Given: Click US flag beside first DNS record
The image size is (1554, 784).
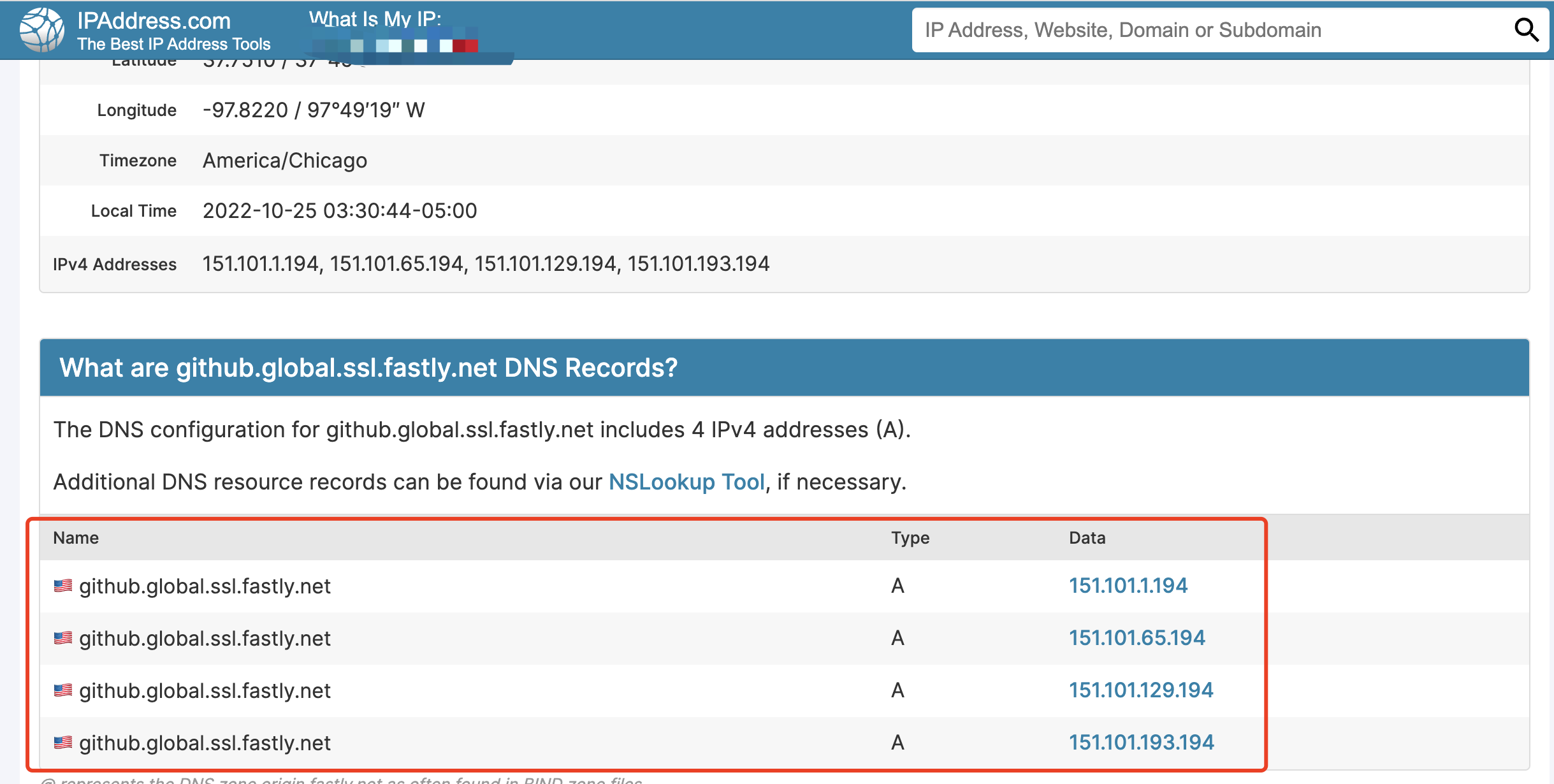Looking at the screenshot, I should (62, 586).
